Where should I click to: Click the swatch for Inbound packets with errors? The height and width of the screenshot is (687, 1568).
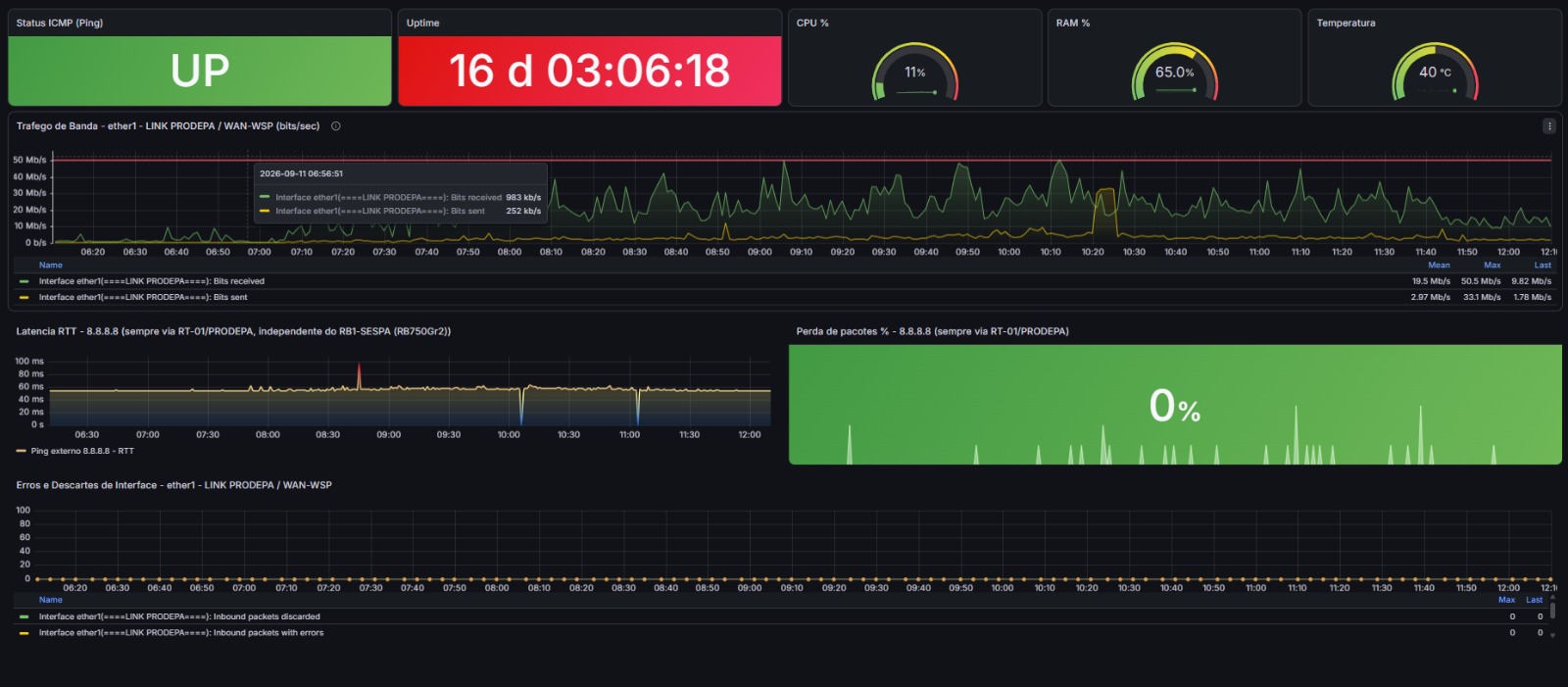24,633
